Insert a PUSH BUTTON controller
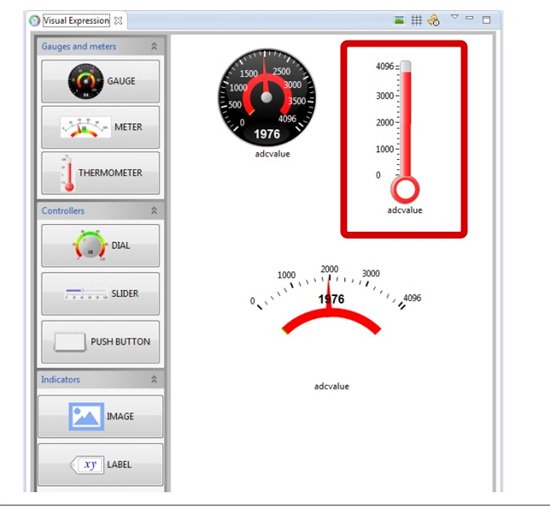This screenshot has height=509, width=550. (100, 342)
